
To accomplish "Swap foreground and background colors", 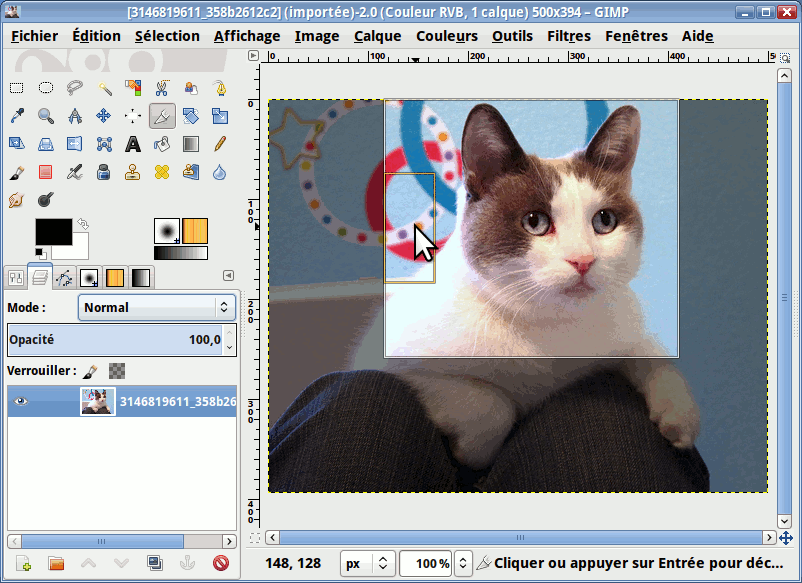I will click(x=83, y=223).
